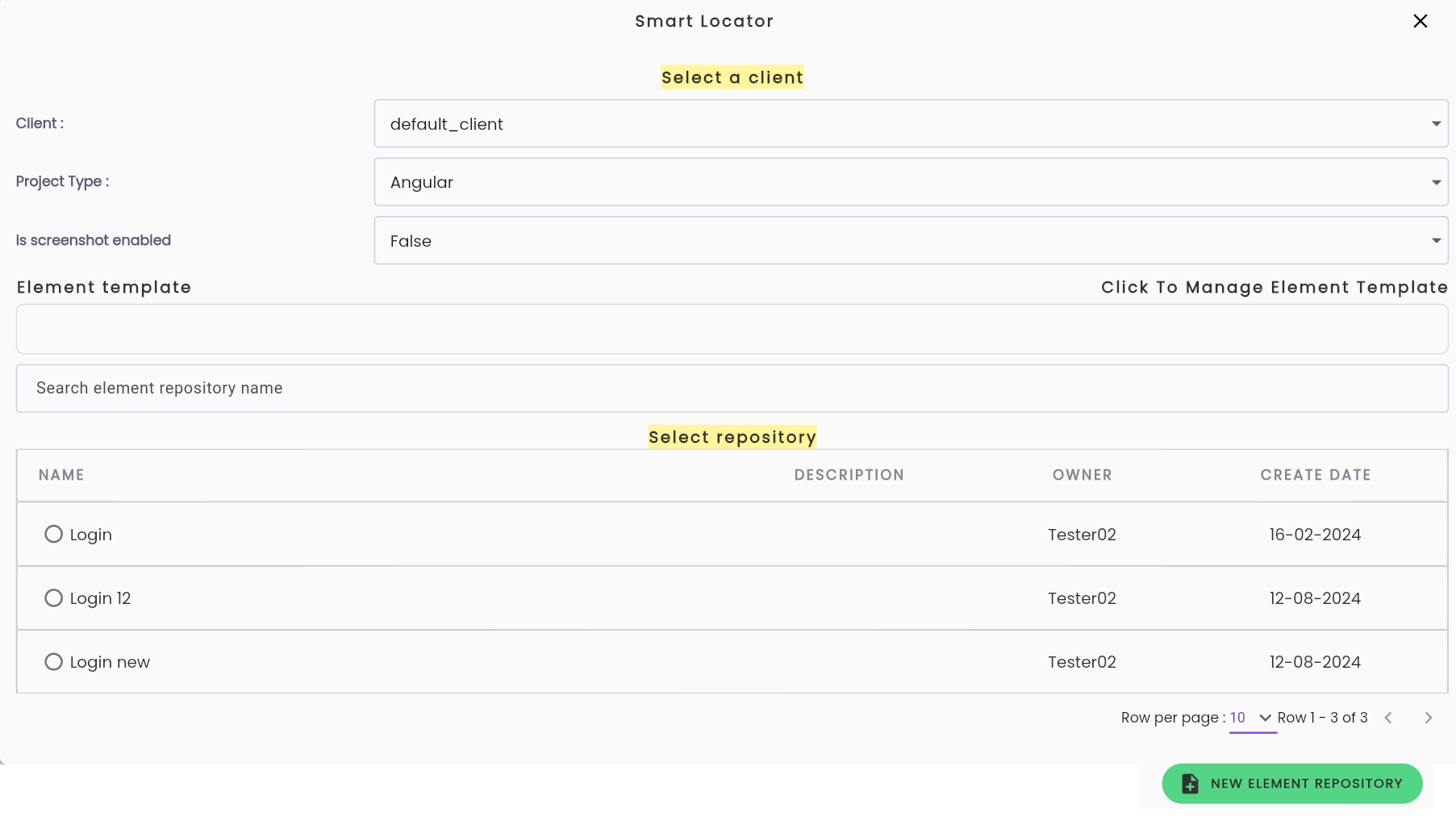Click To Manage Element Template link
This screenshot has width=1456, height=833.
click(x=1275, y=287)
